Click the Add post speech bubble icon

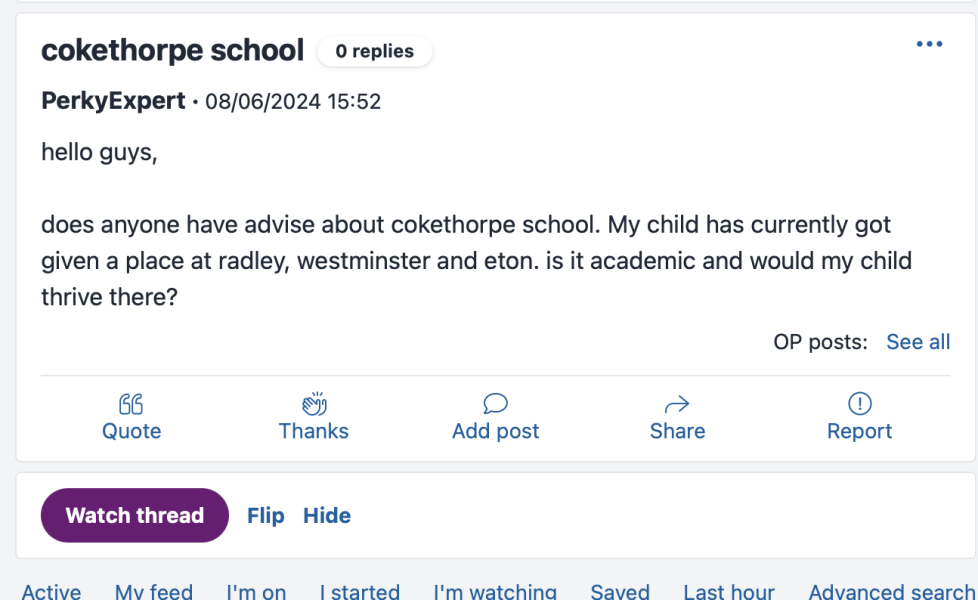pyautogui.click(x=495, y=403)
